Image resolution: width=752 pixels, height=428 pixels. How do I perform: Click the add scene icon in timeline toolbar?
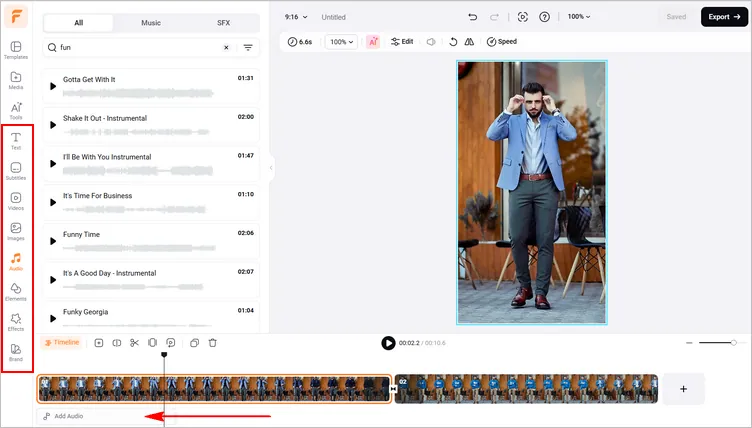point(99,343)
